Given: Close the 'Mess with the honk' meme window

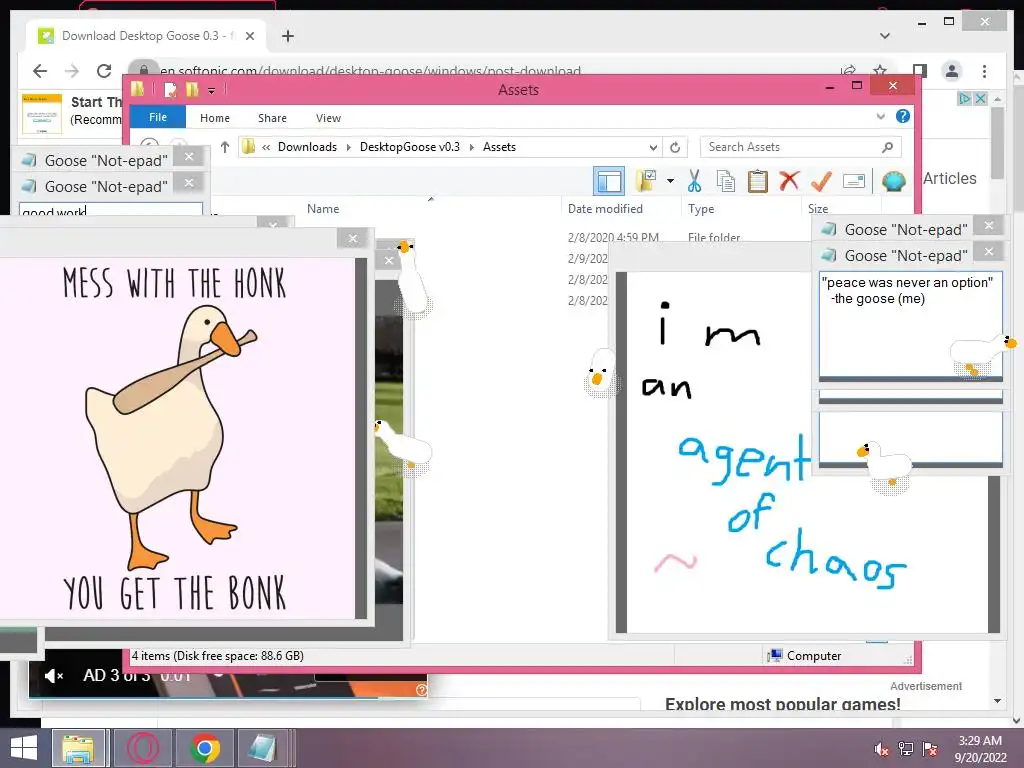Looking at the screenshot, I should 353,238.
